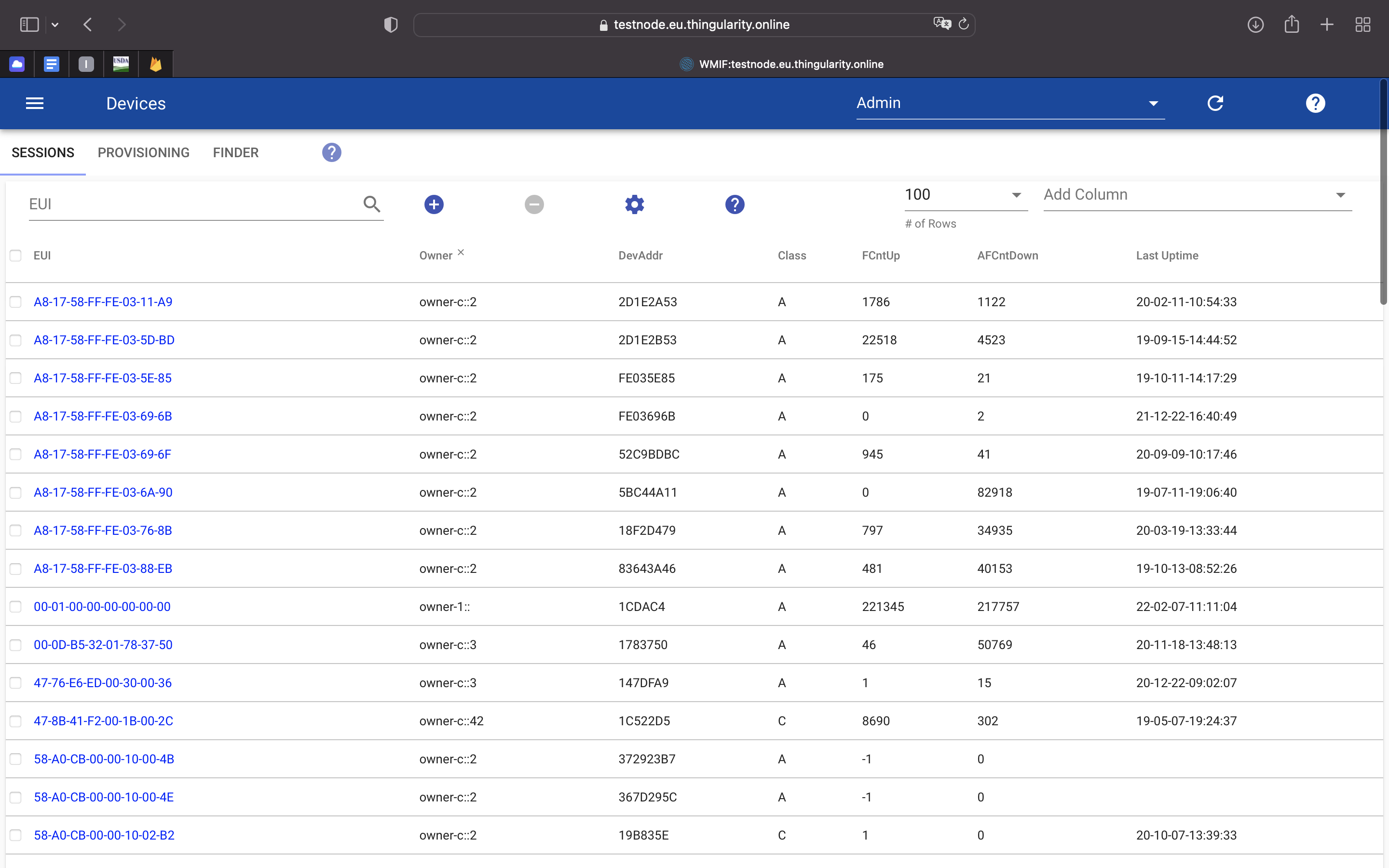Click the refresh icon in blue header
The height and width of the screenshot is (868, 1389).
click(x=1215, y=103)
